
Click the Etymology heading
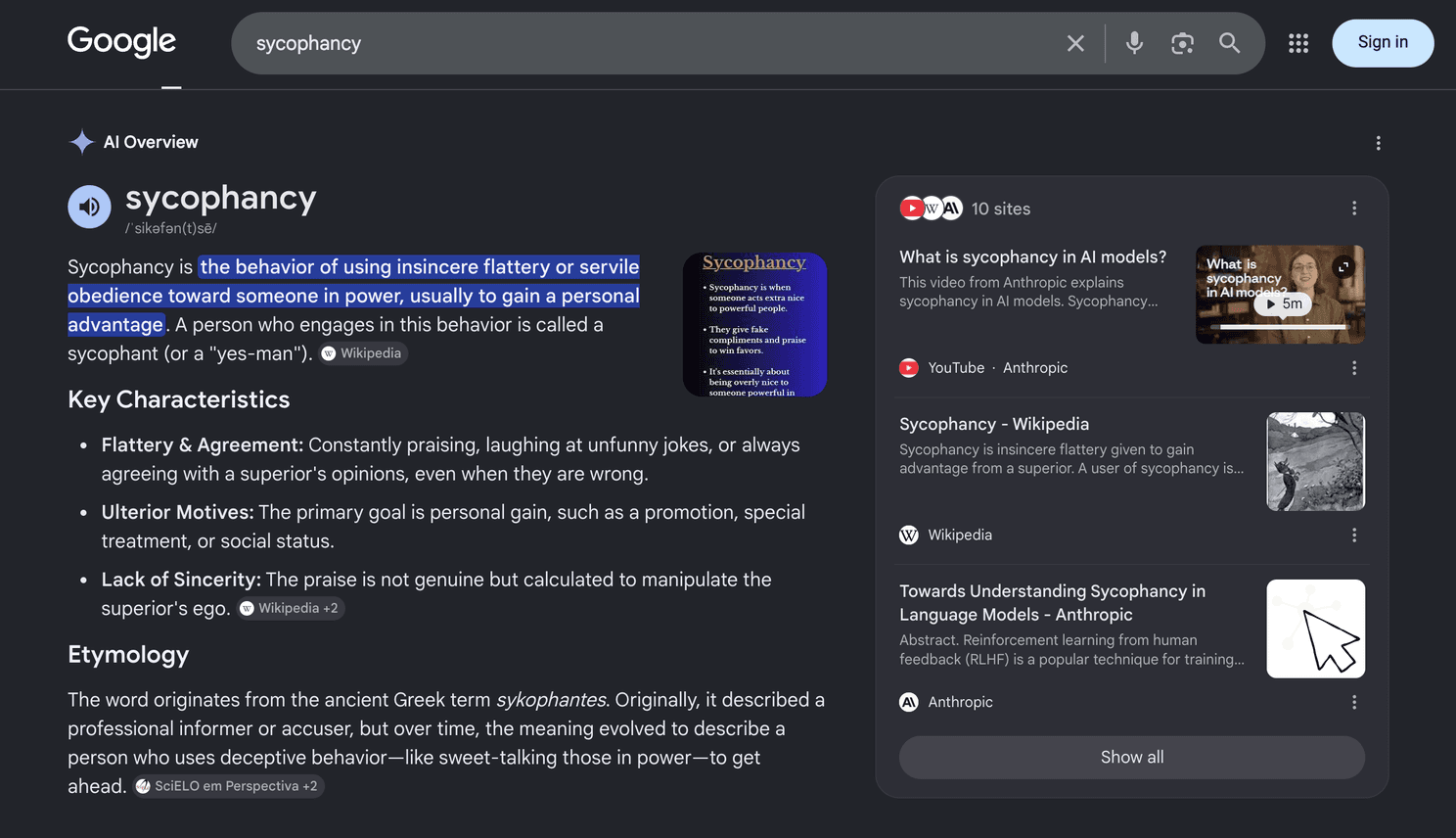click(x=128, y=655)
